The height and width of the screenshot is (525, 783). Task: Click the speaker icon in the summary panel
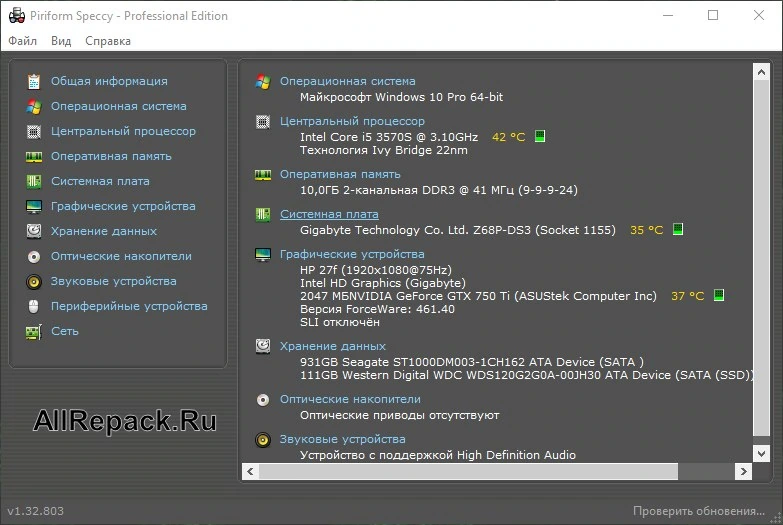click(263, 440)
